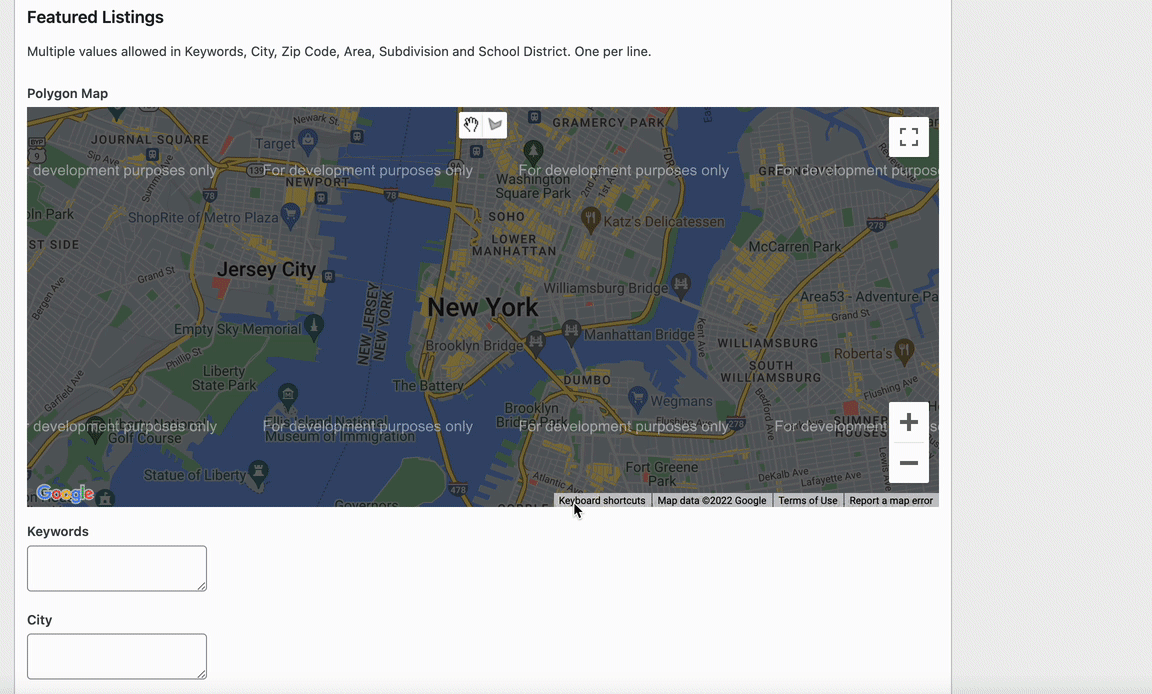Click the SOHO neighborhood label

click(507, 217)
